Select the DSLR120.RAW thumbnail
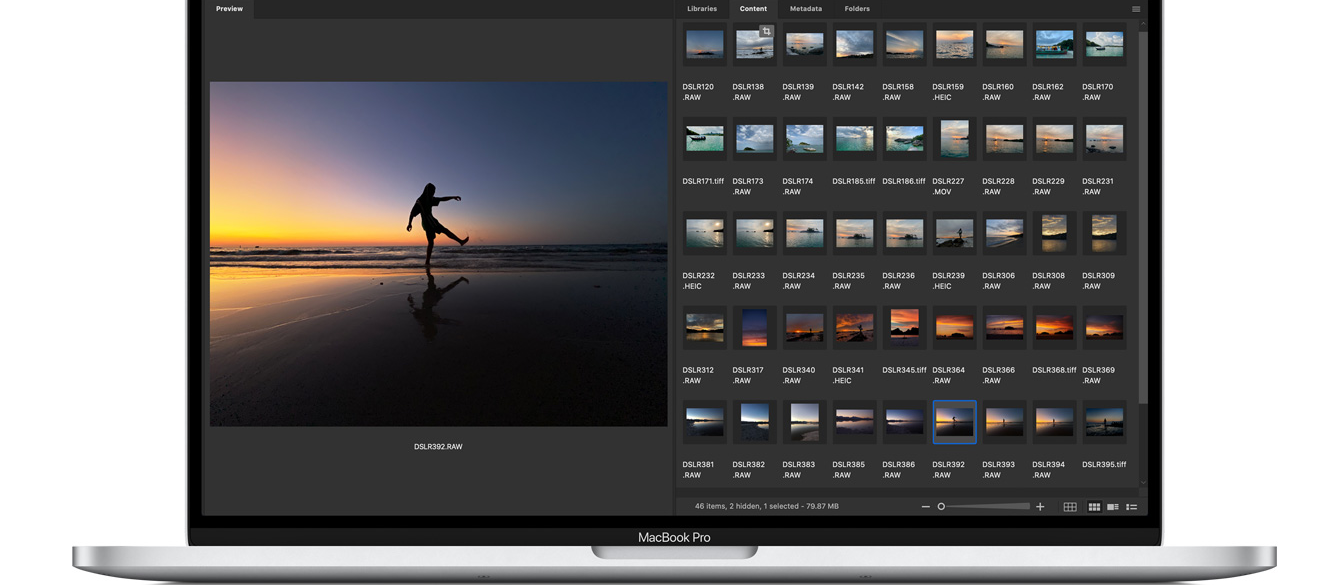This screenshot has height=585, width=1336. [704, 45]
